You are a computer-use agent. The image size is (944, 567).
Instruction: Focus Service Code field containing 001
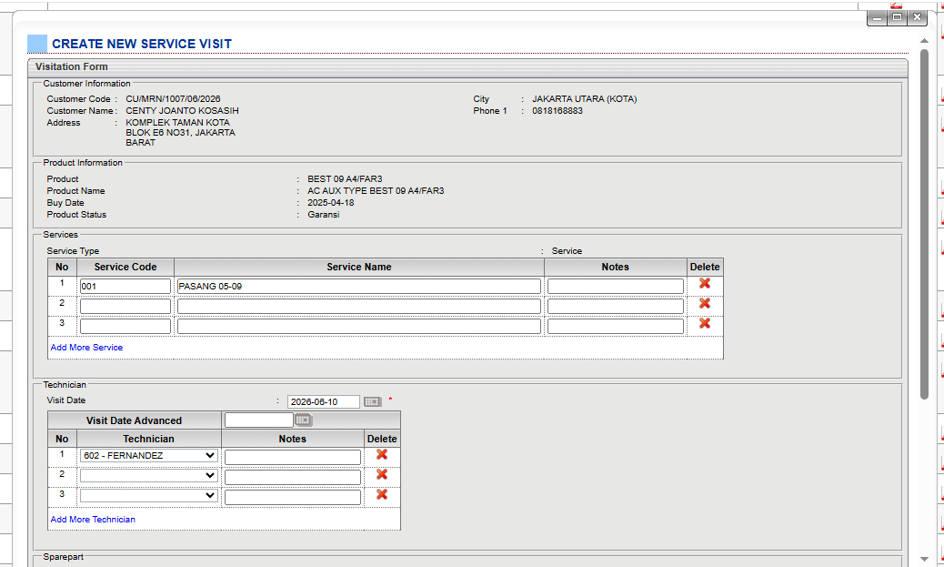pos(125,286)
